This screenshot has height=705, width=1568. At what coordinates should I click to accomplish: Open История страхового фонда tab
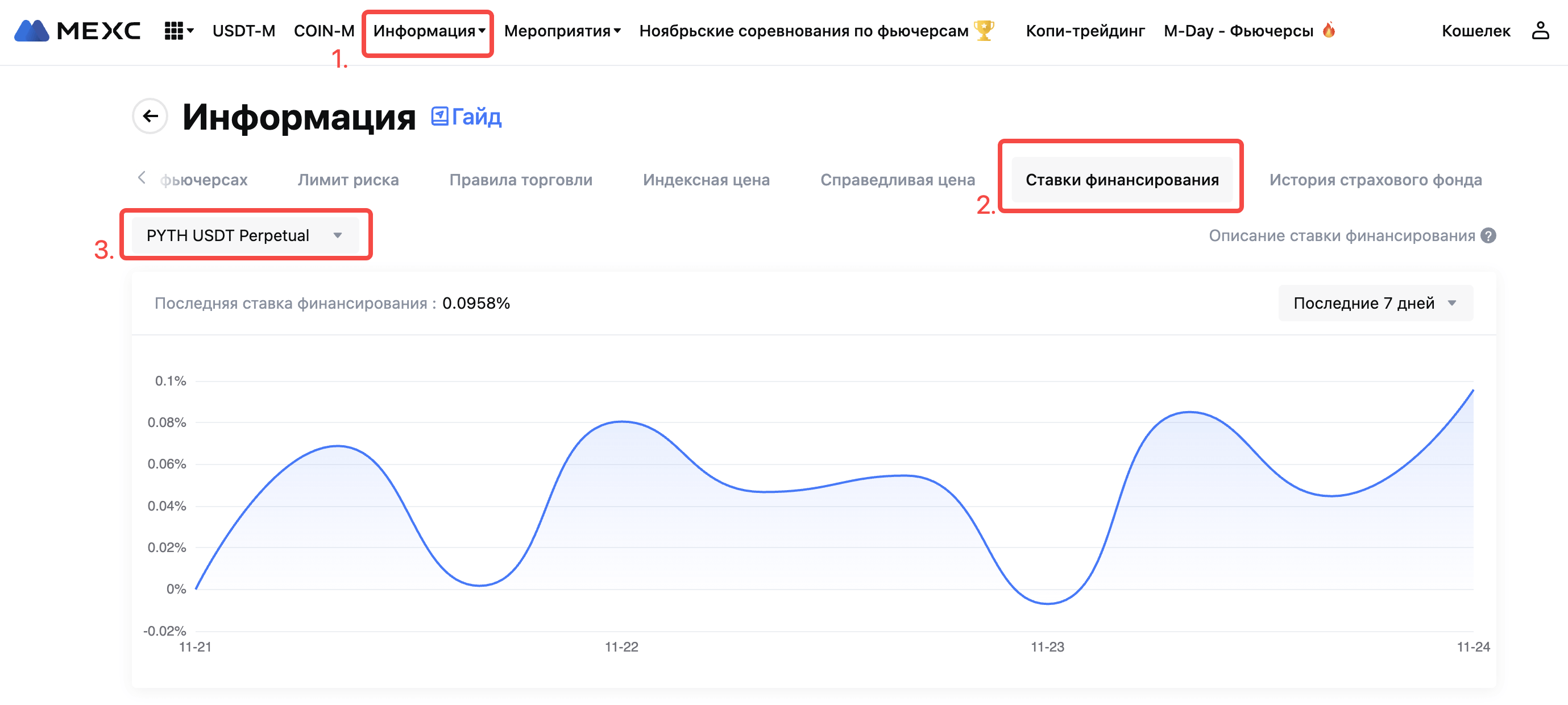pyautogui.click(x=1375, y=180)
